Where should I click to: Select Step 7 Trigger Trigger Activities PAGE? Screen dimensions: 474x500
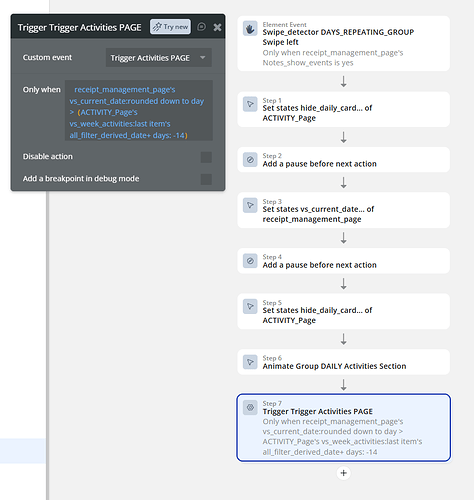[343, 428]
